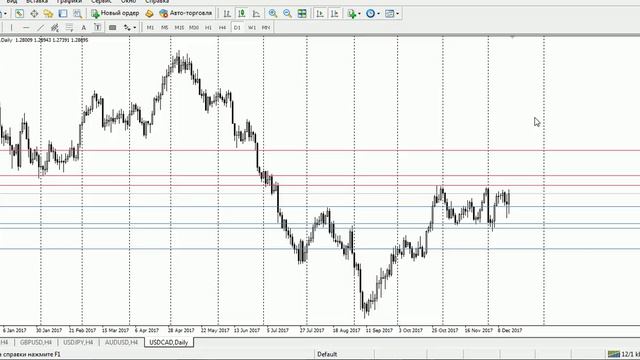
Task: Select the trendline drawing tool
Action: pyautogui.click(x=40, y=27)
